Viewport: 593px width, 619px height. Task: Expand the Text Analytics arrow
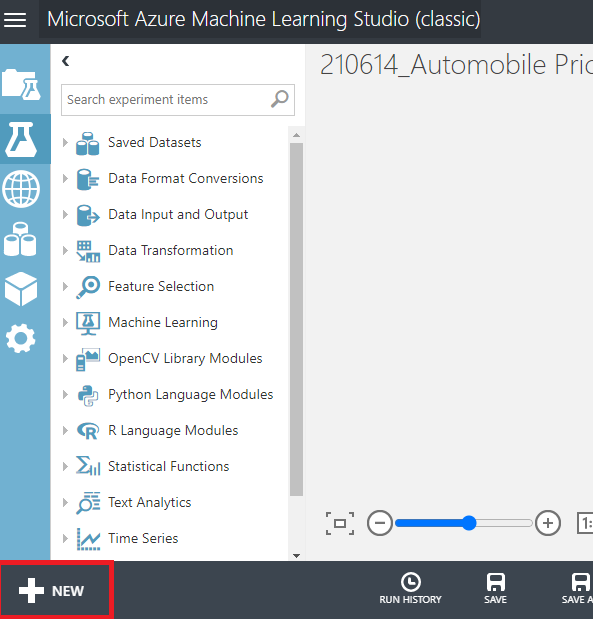tap(66, 503)
